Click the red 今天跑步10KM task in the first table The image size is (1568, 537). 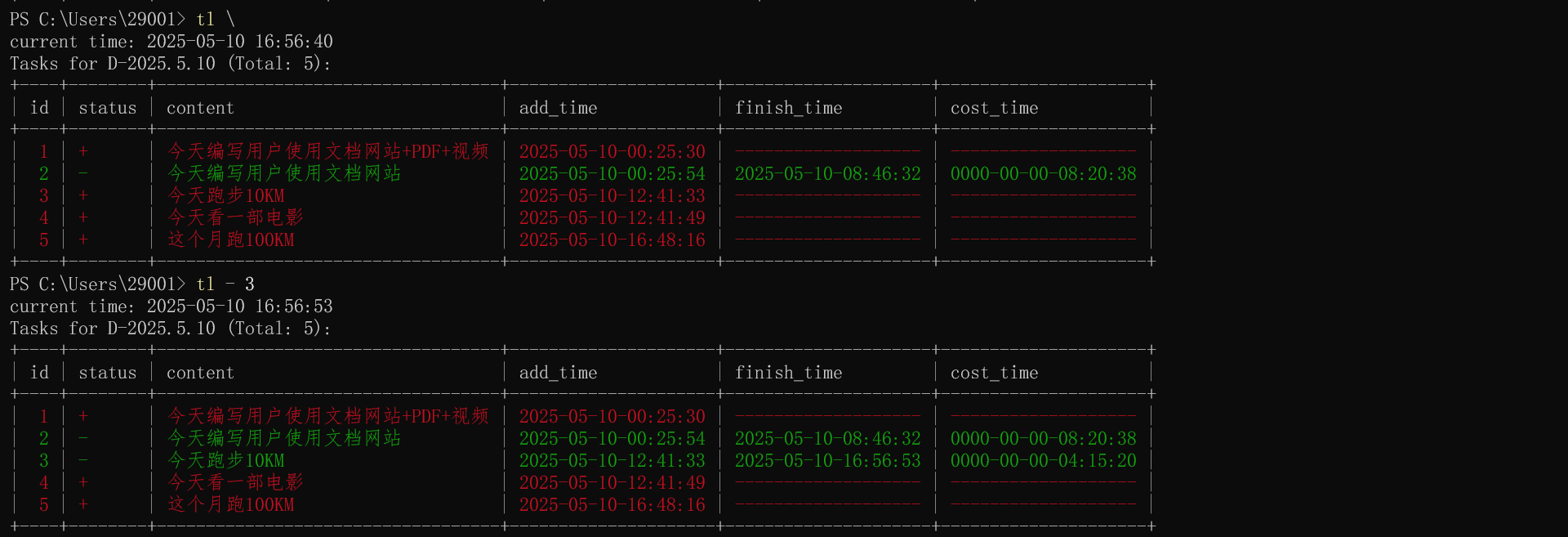point(226,196)
